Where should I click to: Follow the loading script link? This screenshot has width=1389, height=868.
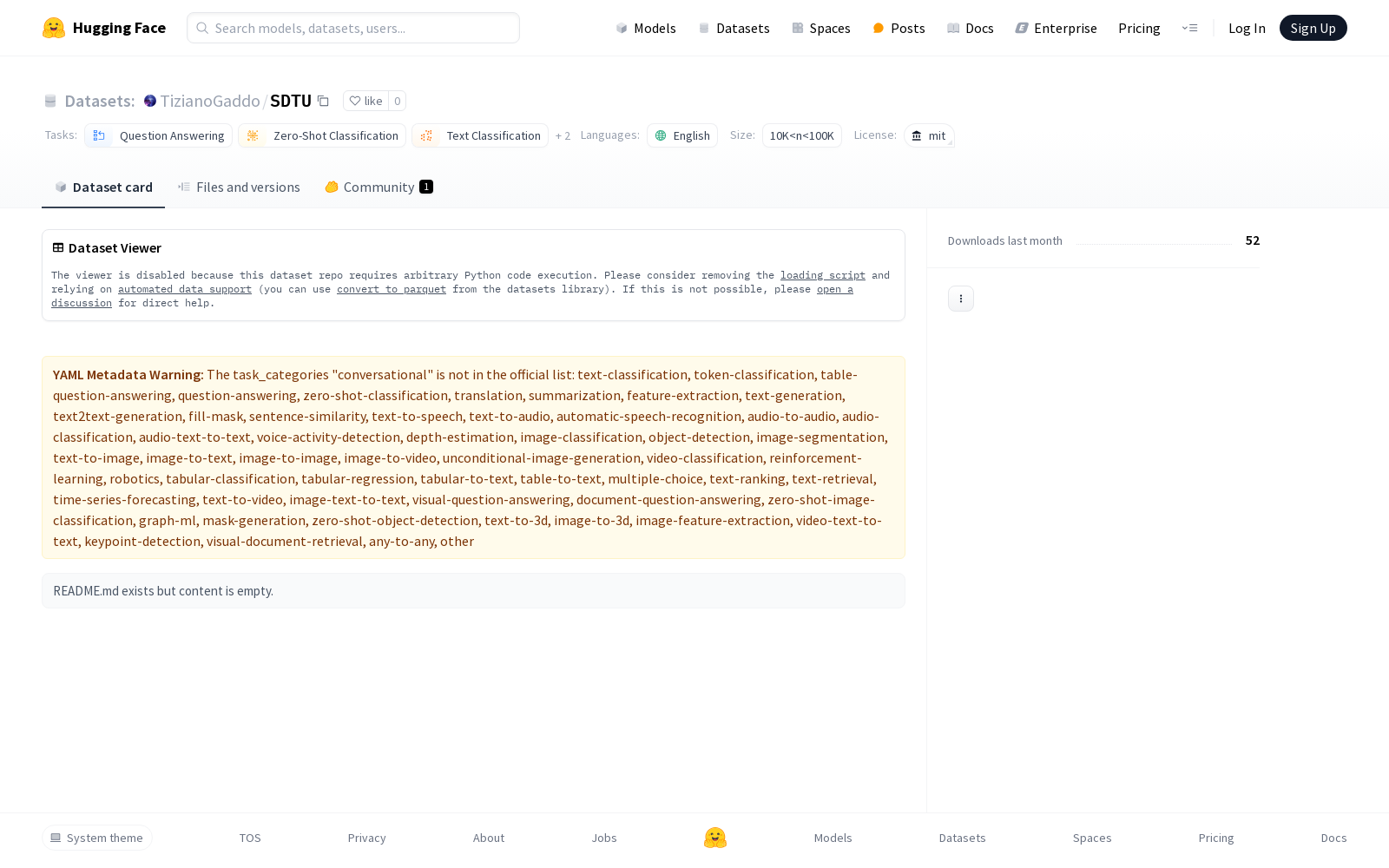pyautogui.click(x=823, y=275)
